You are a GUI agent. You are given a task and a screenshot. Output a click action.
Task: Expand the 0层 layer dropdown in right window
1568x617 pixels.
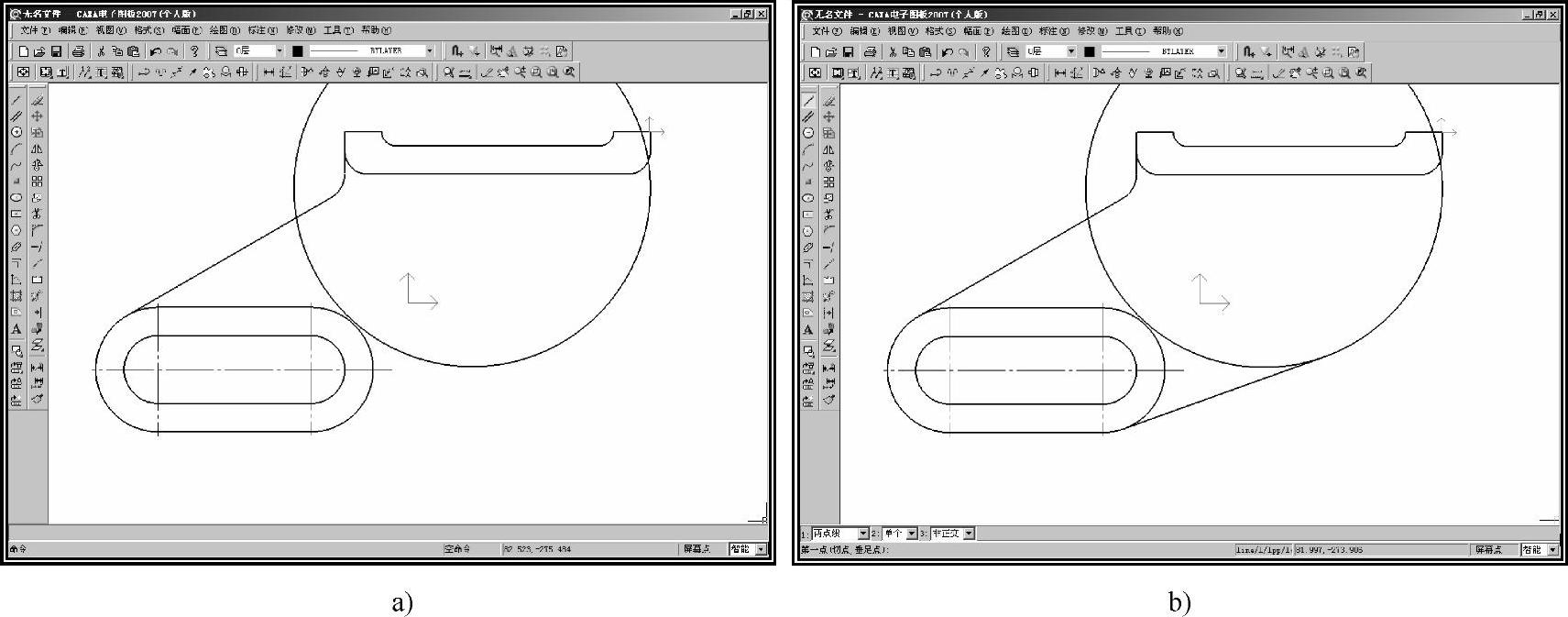(1071, 51)
